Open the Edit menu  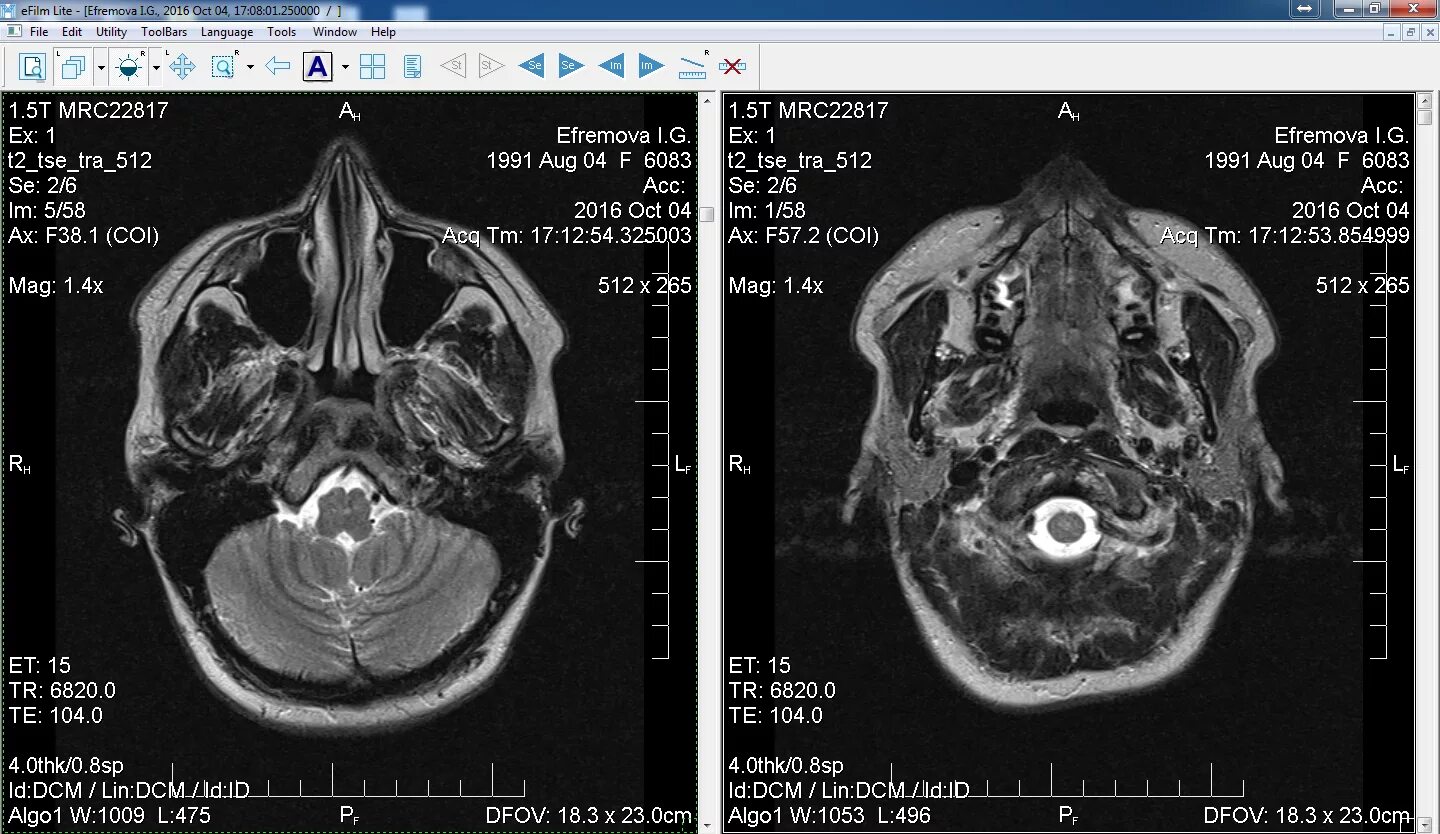pos(72,32)
